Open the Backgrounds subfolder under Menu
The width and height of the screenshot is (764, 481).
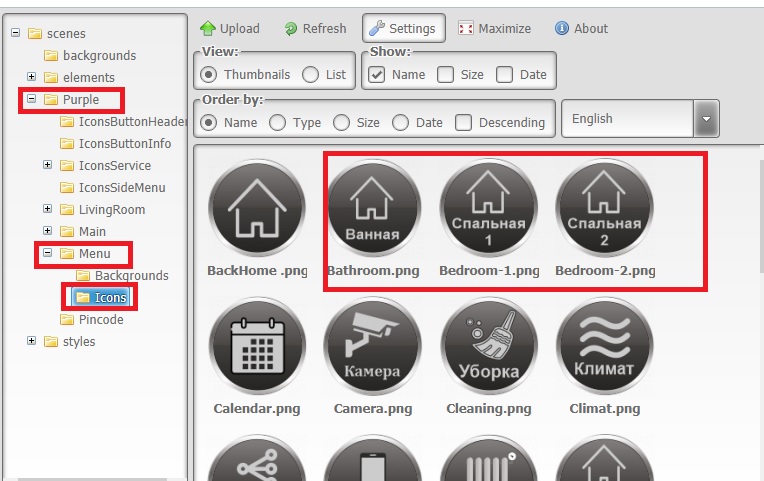tap(122, 275)
